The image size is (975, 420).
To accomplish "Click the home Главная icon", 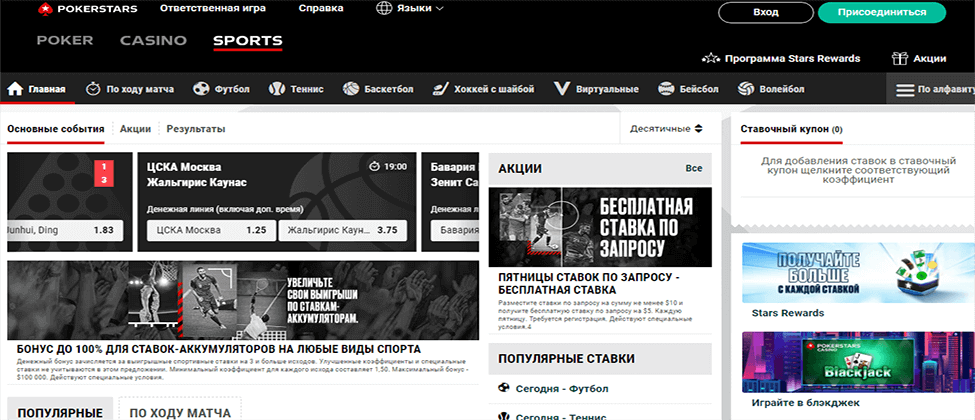I will (16, 89).
